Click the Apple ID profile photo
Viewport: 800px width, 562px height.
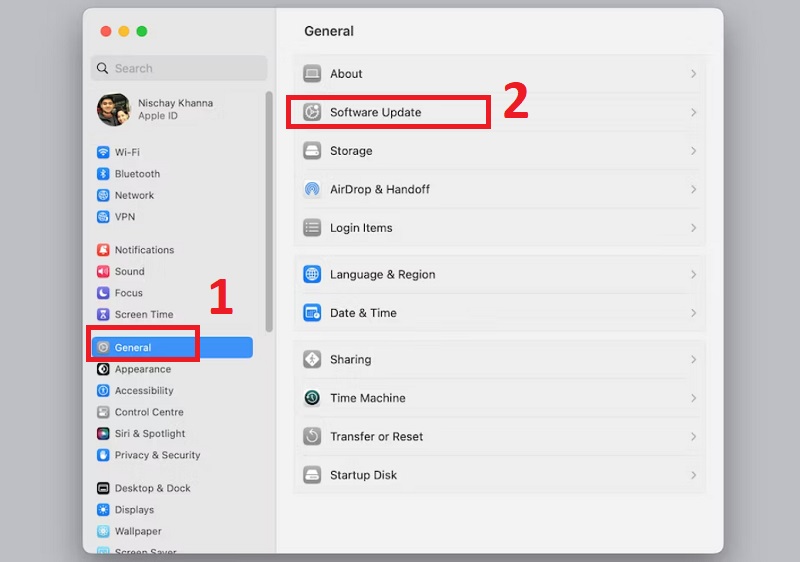pos(114,109)
